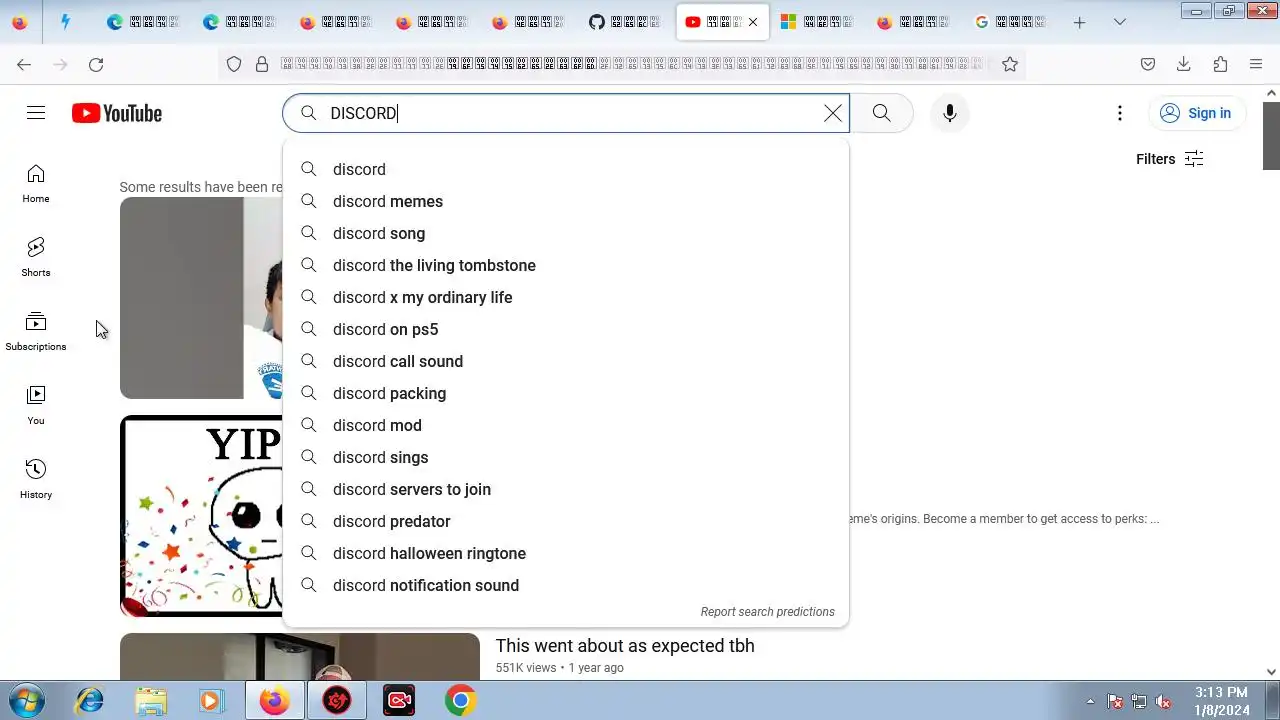The width and height of the screenshot is (1280, 720).
Task: Open 'This went about as expected tbh' video
Action: [625, 646]
